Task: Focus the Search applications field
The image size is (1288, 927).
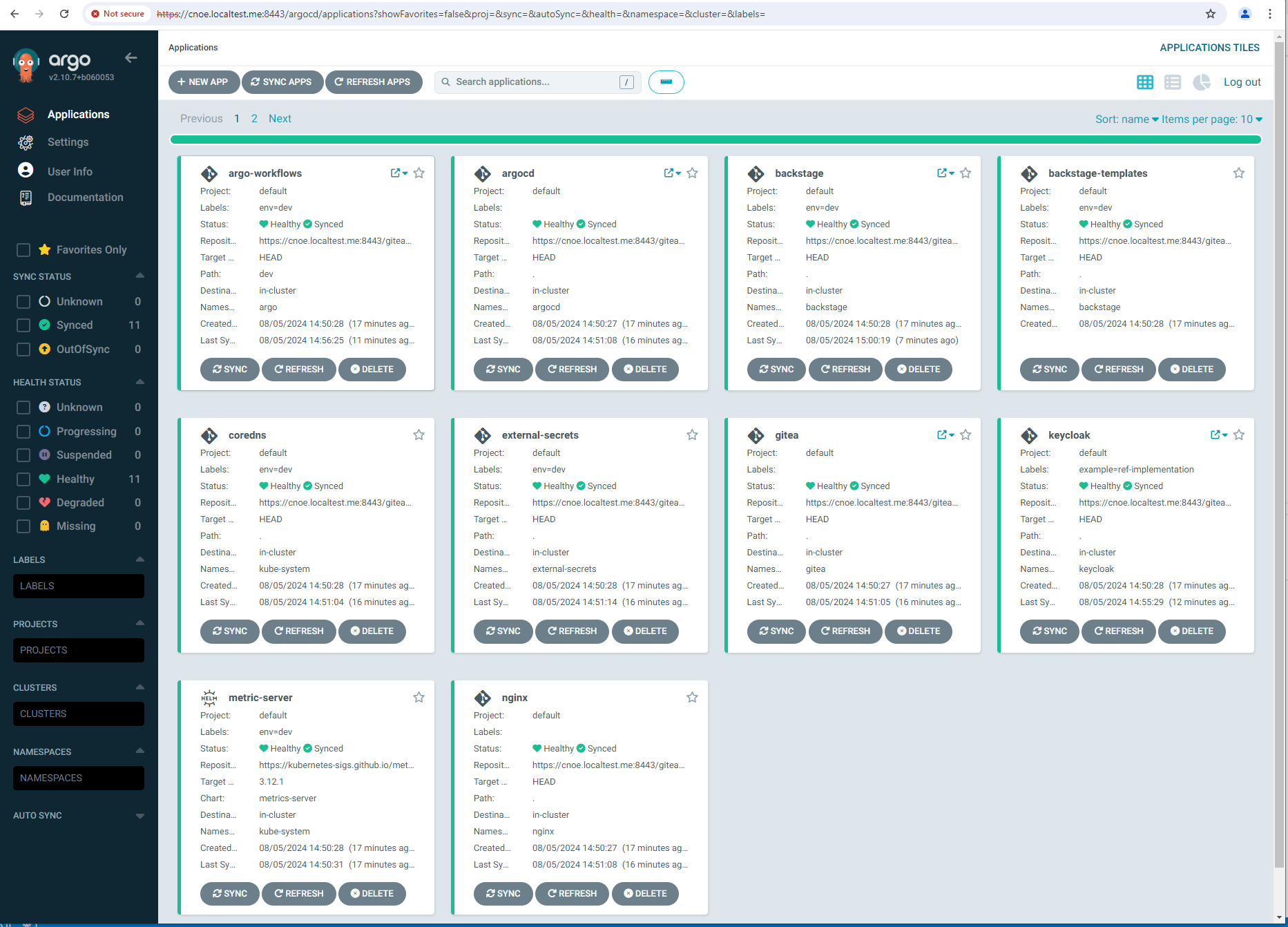Action: [x=535, y=82]
